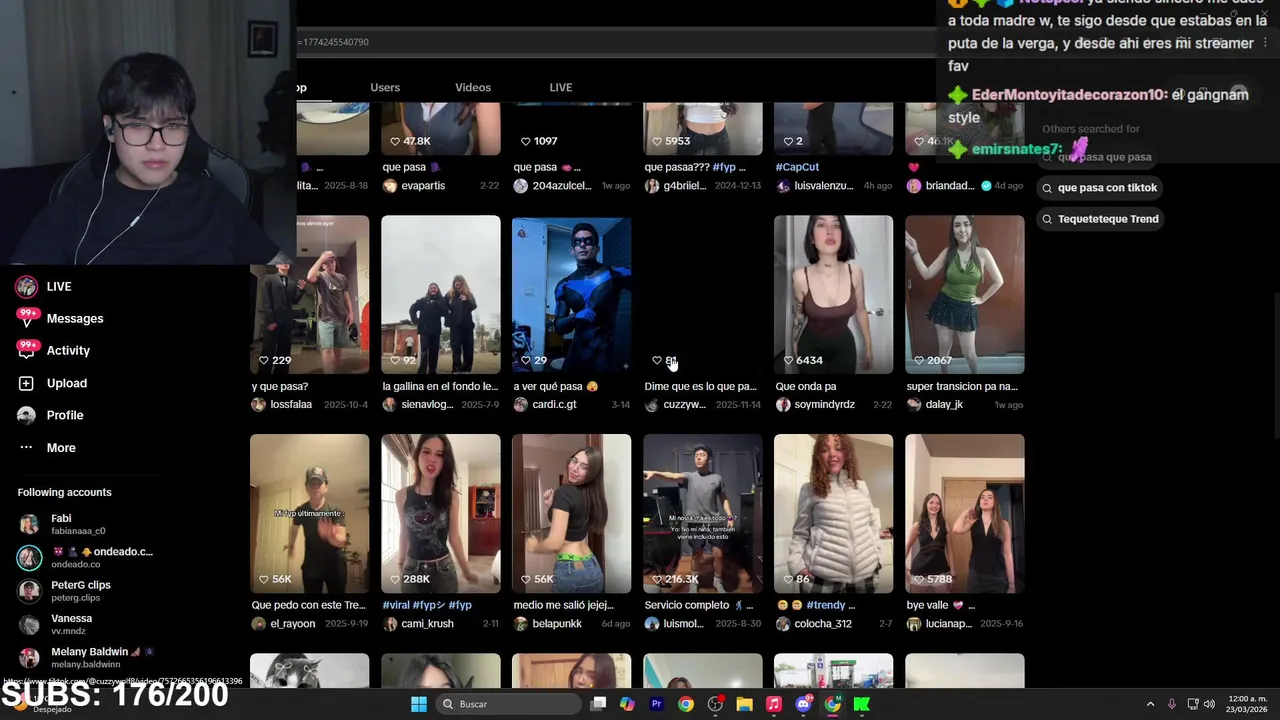The width and height of the screenshot is (1280, 720).
Task: Click the heart icon showing 2067 likes
Action: pyautogui.click(x=919, y=360)
